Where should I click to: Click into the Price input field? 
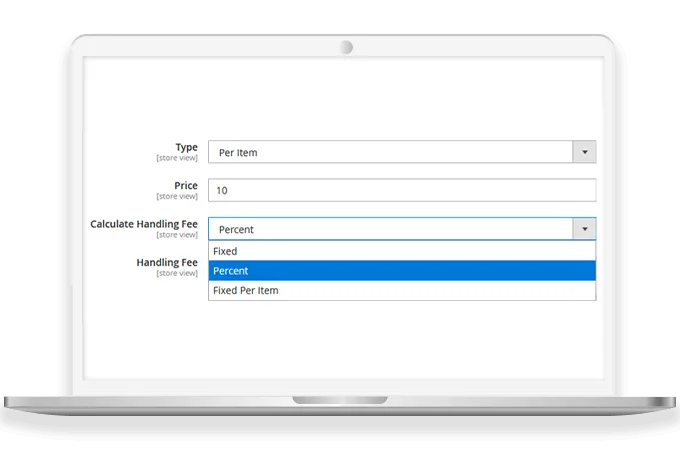[401, 190]
